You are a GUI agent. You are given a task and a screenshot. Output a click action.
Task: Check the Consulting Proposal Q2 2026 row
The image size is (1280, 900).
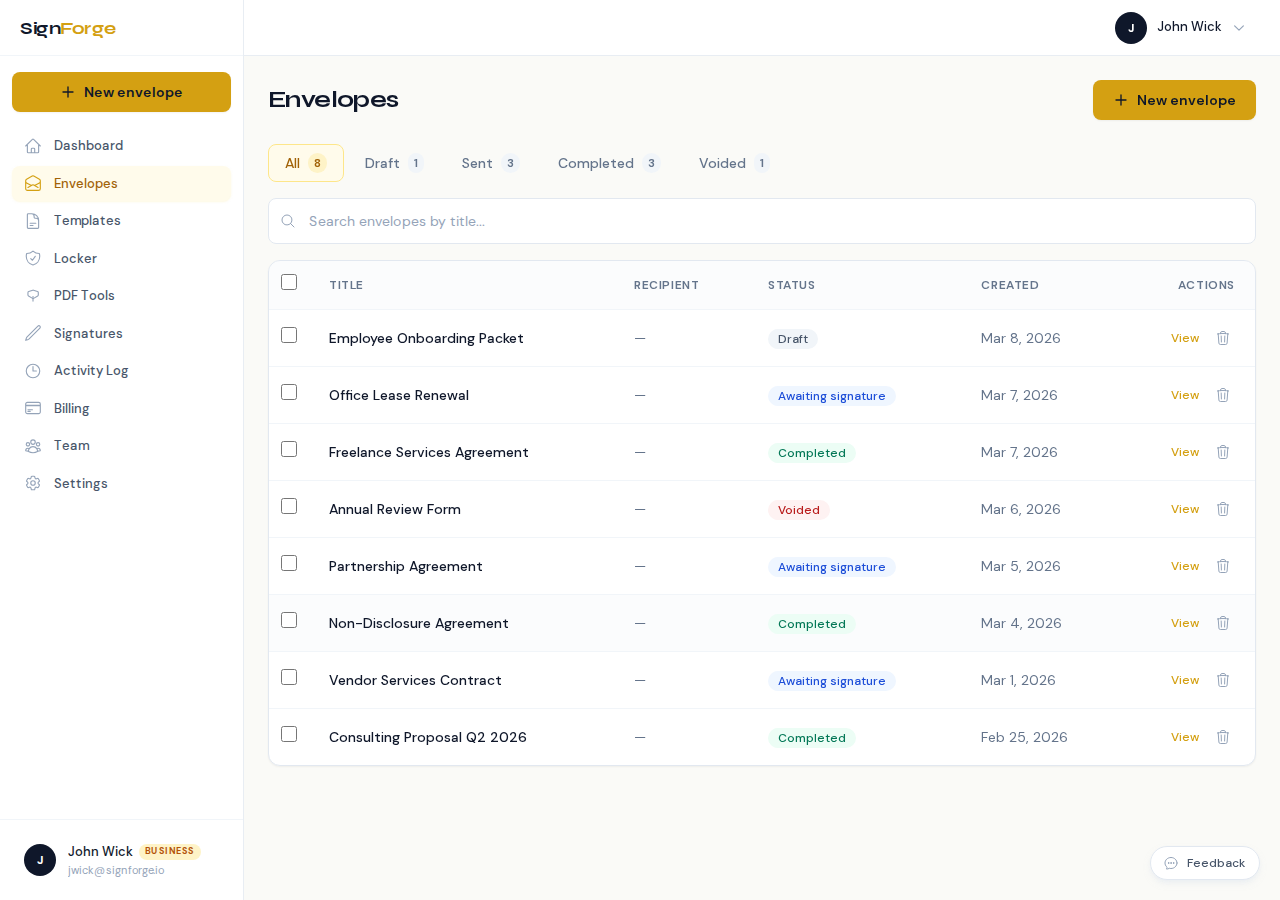[x=289, y=734]
